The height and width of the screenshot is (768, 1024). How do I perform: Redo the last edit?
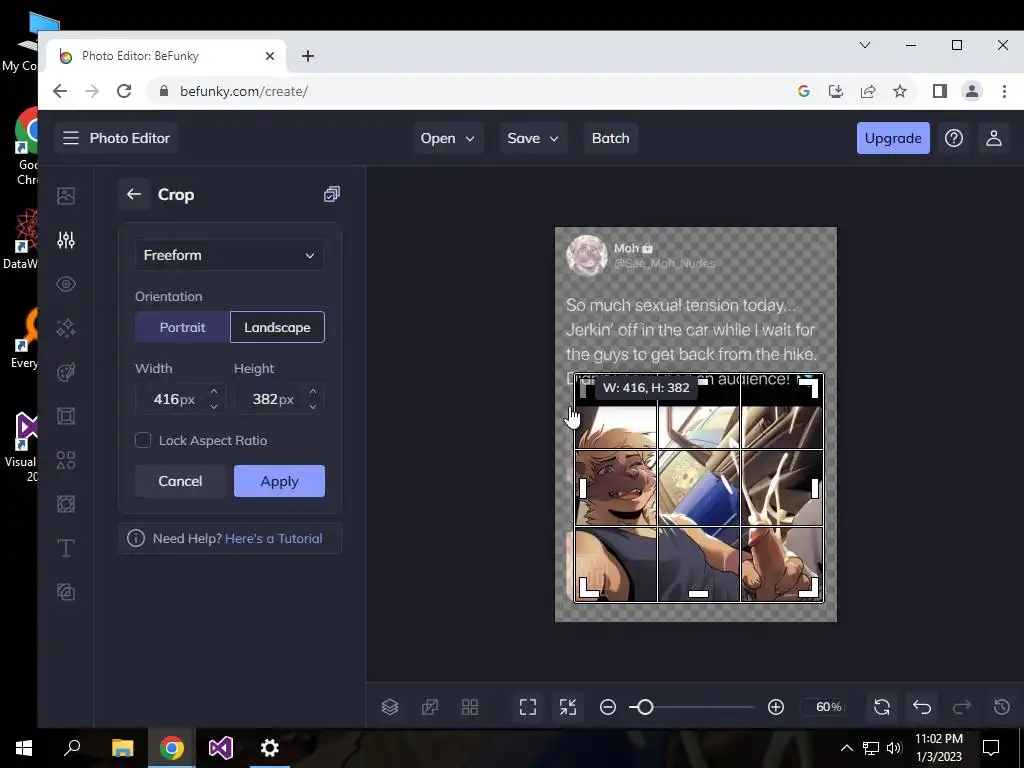(962, 707)
